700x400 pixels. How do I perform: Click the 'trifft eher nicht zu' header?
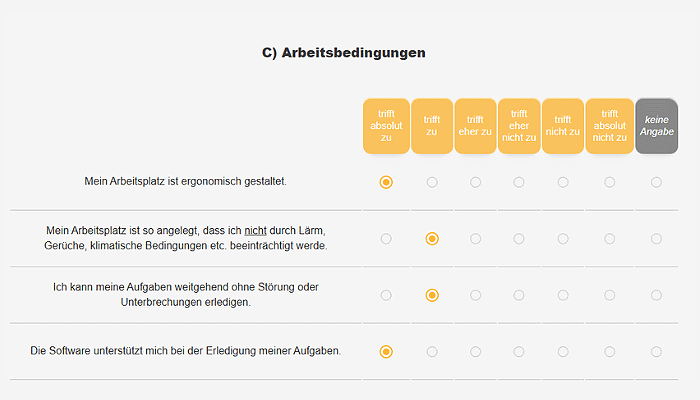[x=519, y=126]
